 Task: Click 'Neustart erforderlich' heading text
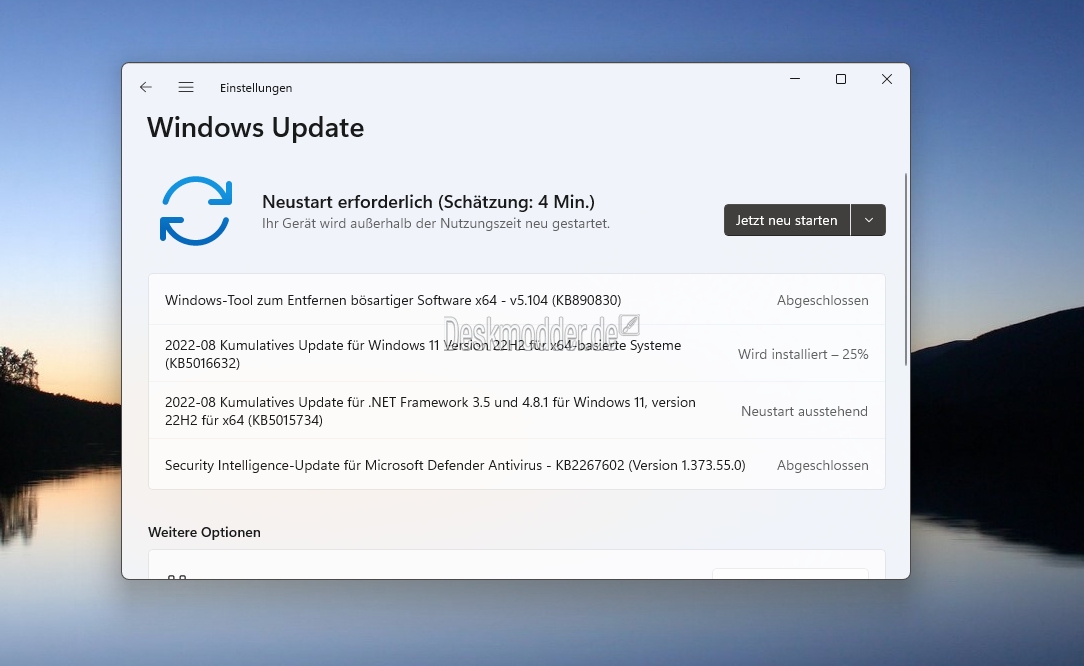(x=428, y=202)
